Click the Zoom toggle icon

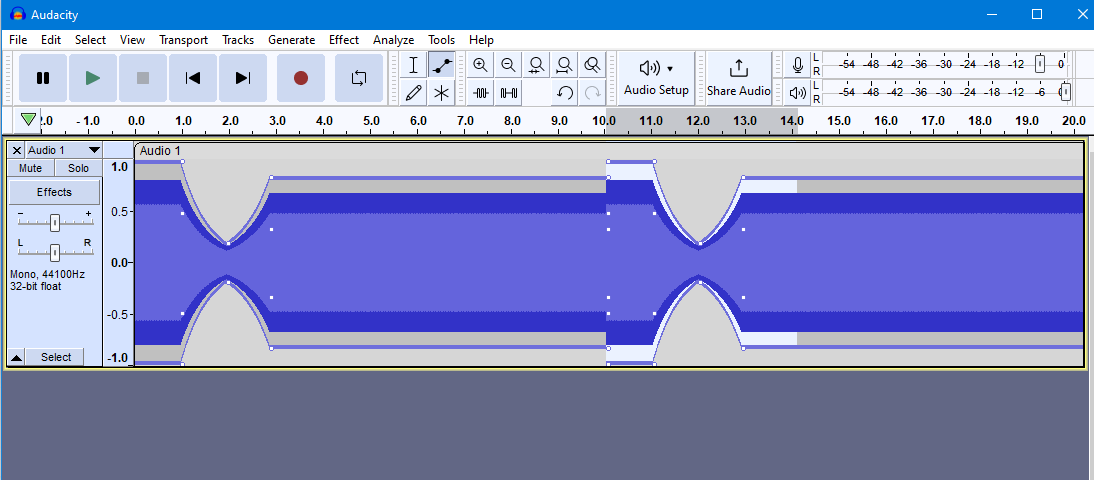tap(592, 66)
